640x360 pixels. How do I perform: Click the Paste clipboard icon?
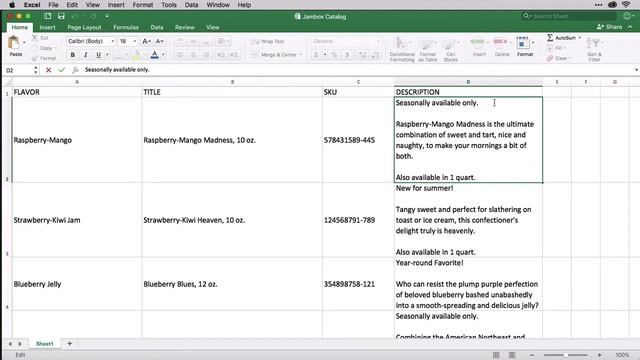click(14, 42)
